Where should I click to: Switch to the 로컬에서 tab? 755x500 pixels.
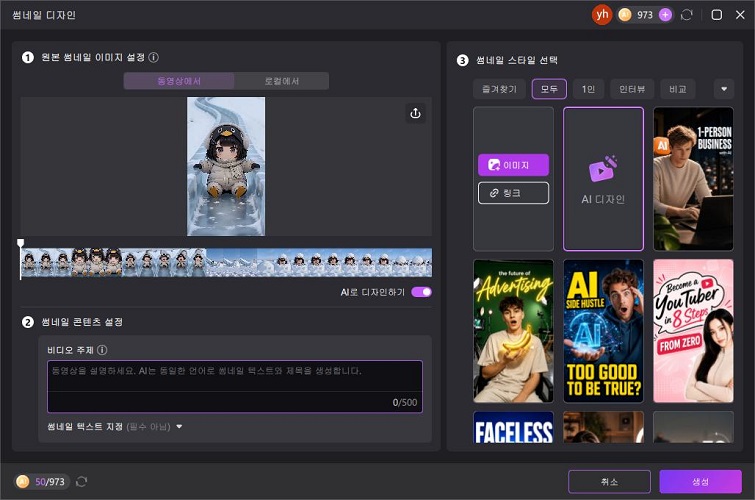pos(282,81)
